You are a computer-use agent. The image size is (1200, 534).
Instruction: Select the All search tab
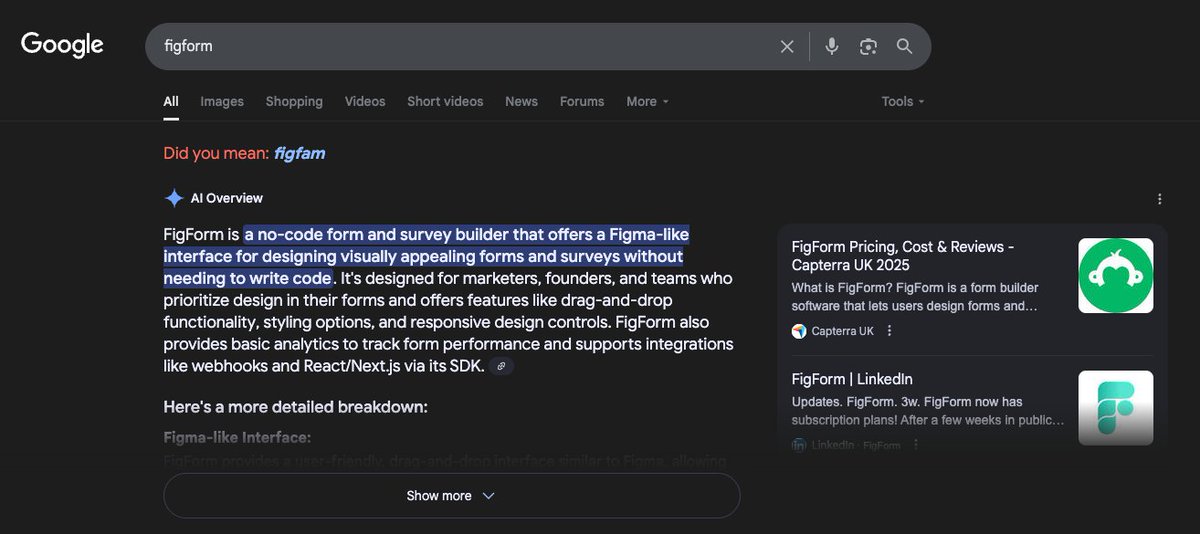[171, 101]
